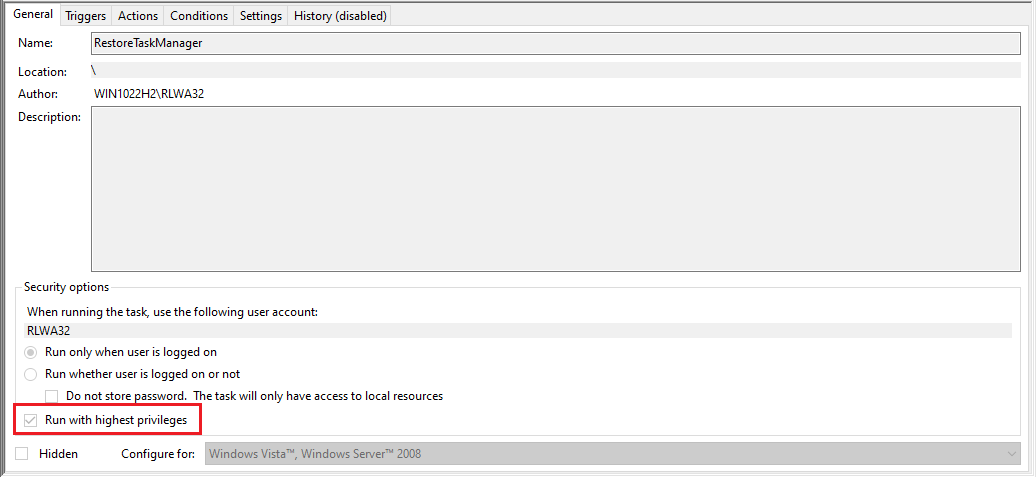Click inside the Description text box
Screen dimensions: 1036x477
556,189
